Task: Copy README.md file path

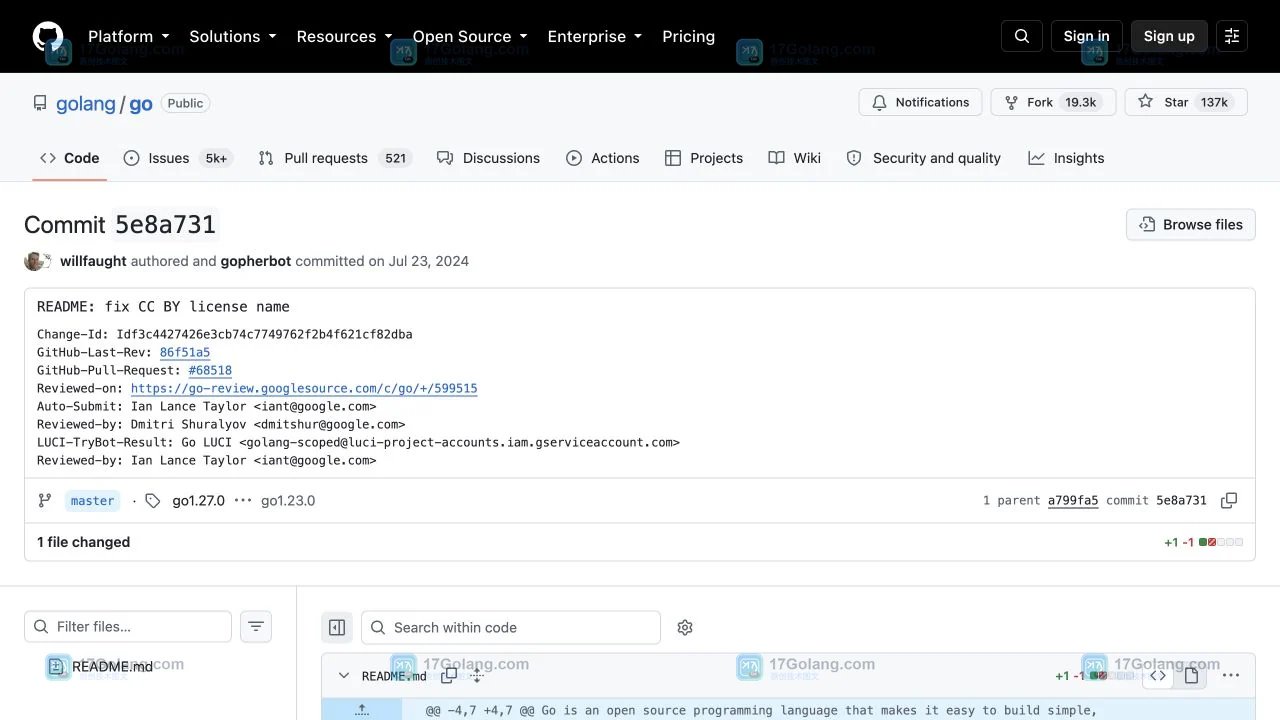Action: [449, 676]
